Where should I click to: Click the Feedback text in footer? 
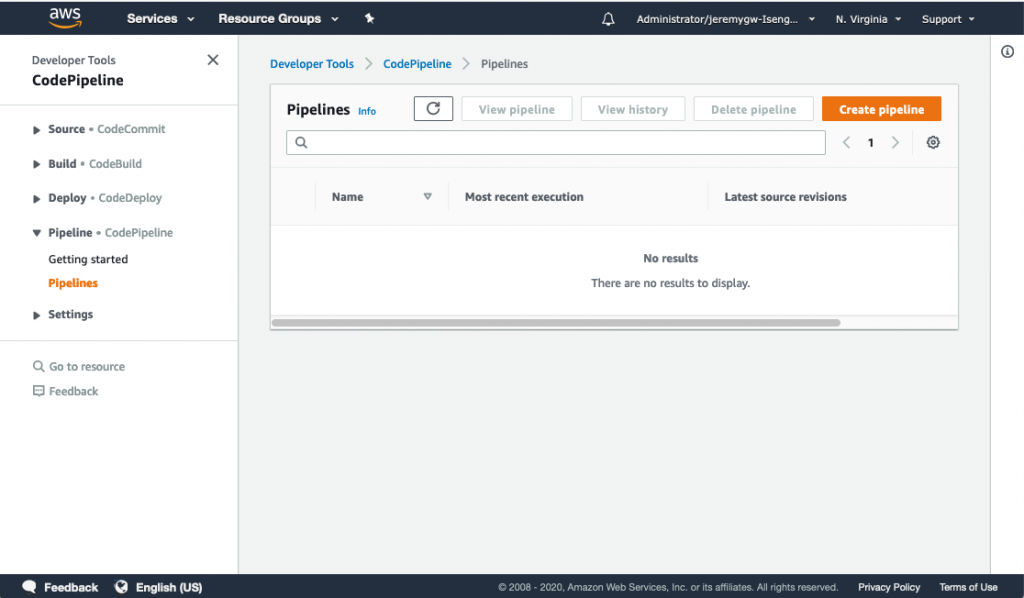coord(71,587)
